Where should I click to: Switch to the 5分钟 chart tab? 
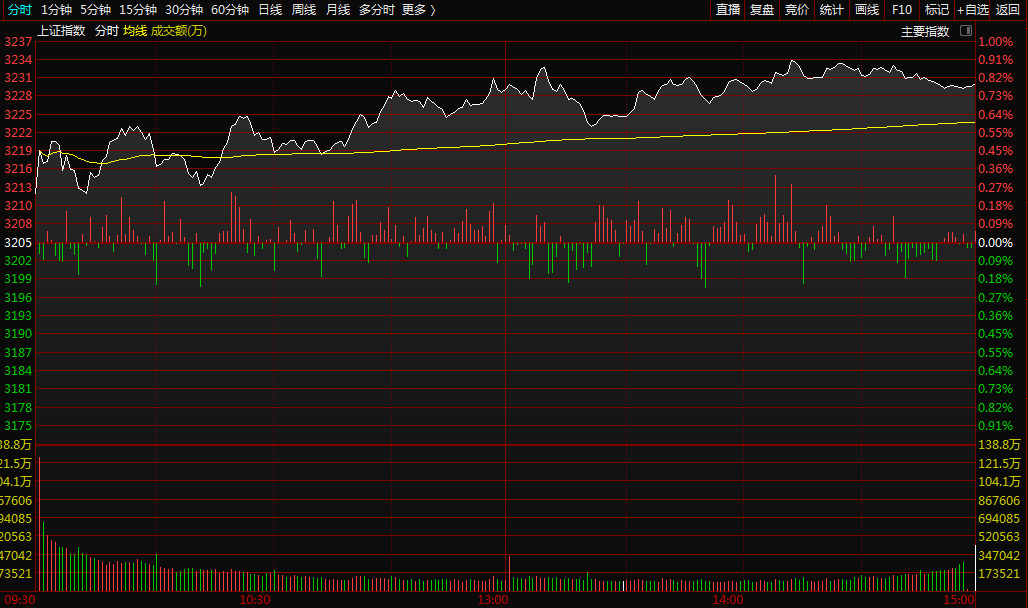(95, 9)
